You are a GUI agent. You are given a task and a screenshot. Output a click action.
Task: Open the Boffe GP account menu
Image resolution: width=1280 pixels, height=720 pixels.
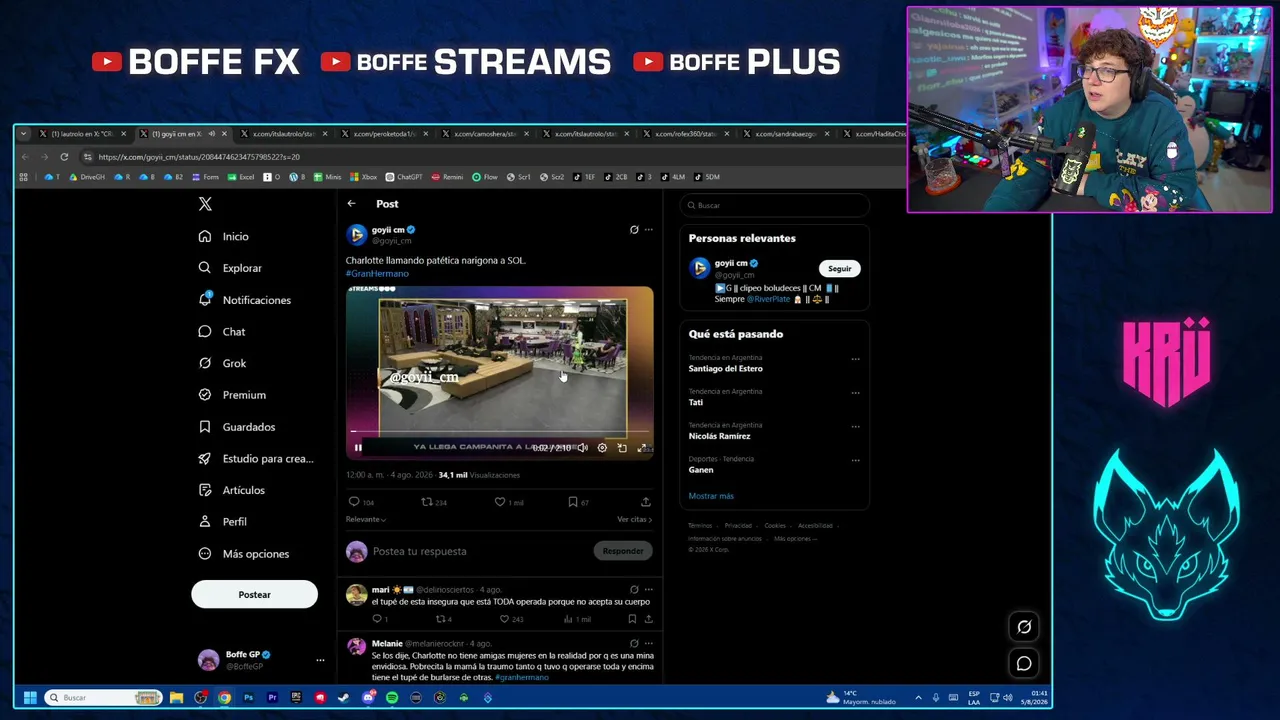pos(260,659)
